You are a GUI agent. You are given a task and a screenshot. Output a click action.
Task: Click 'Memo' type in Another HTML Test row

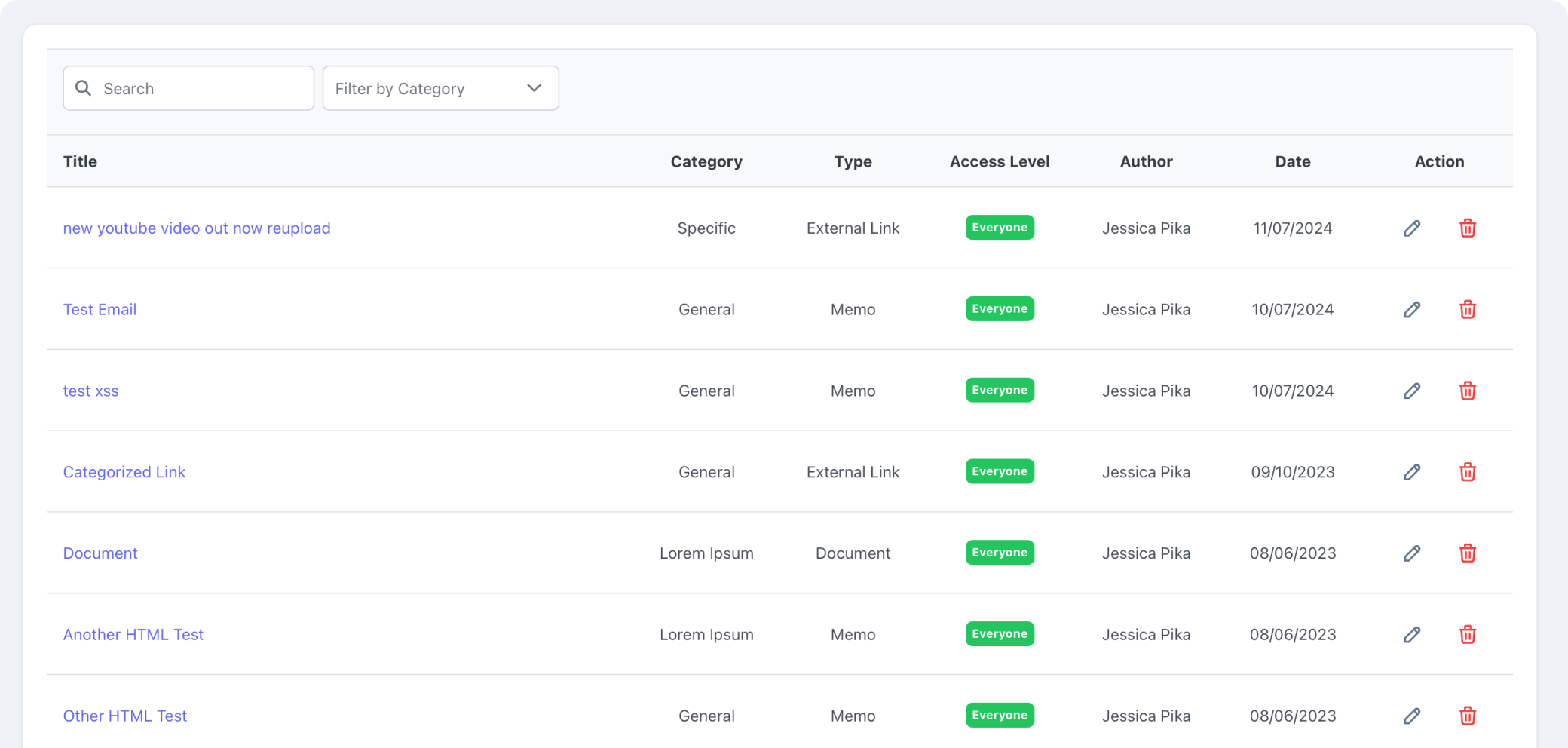click(x=853, y=636)
